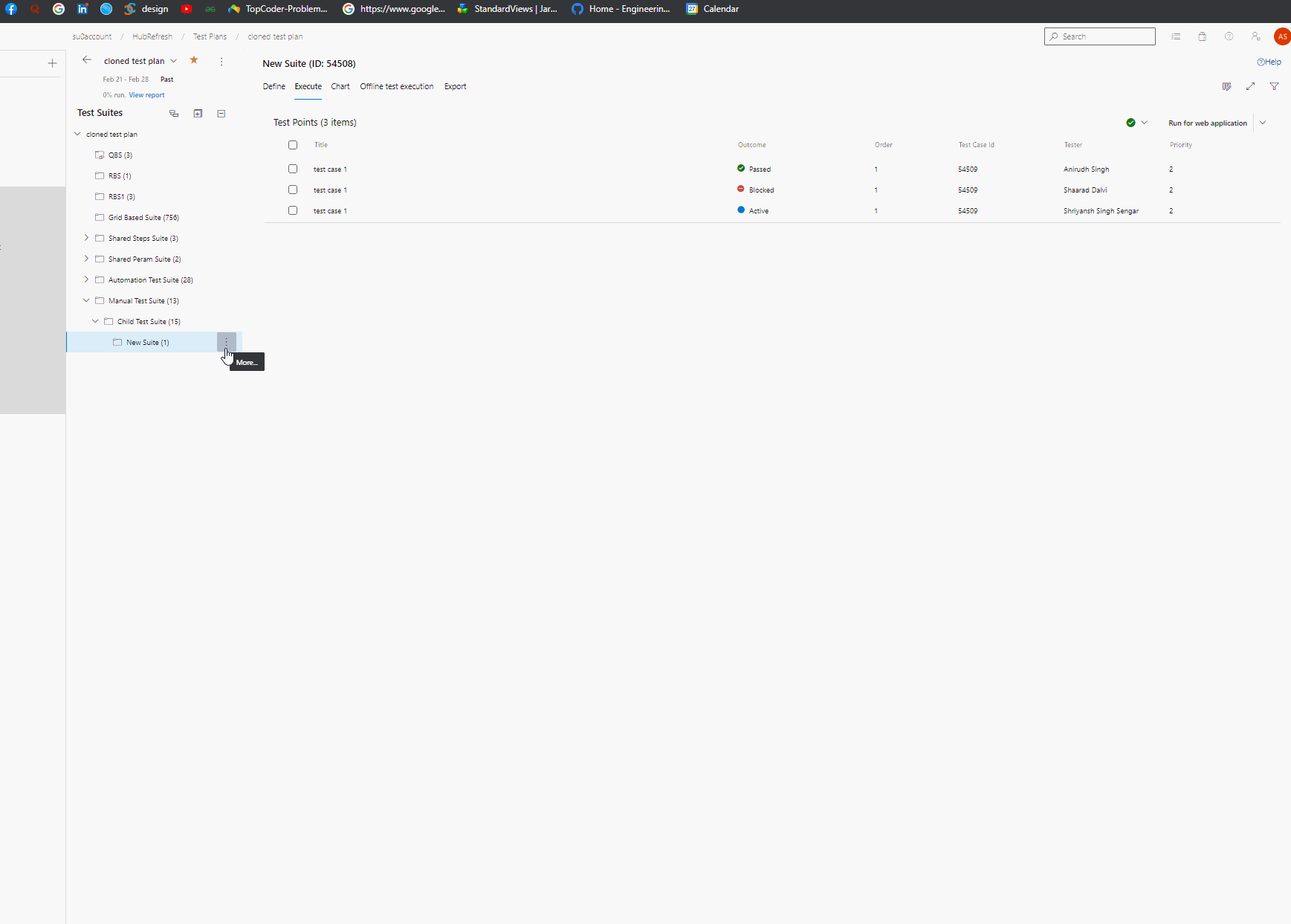
Task: Click Run for web application button
Action: pyautogui.click(x=1208, y=123)
